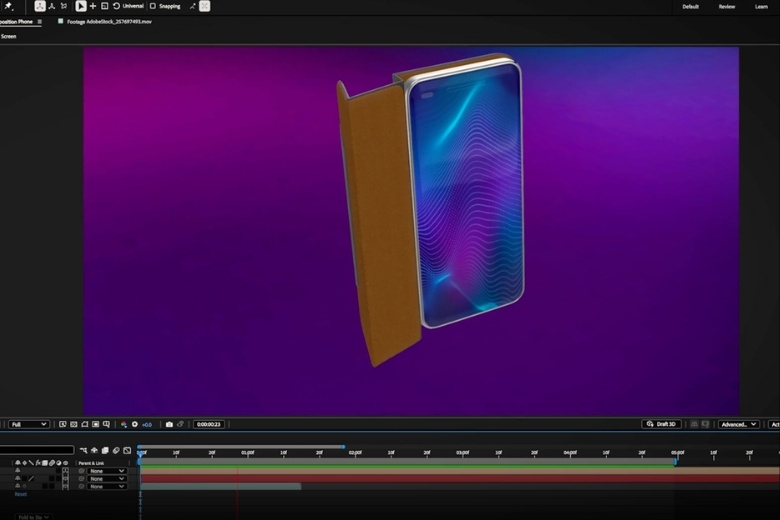Click the Screen breadcrumb label
Viewport: 780px width, 520px height.
(x=8, y=36)
